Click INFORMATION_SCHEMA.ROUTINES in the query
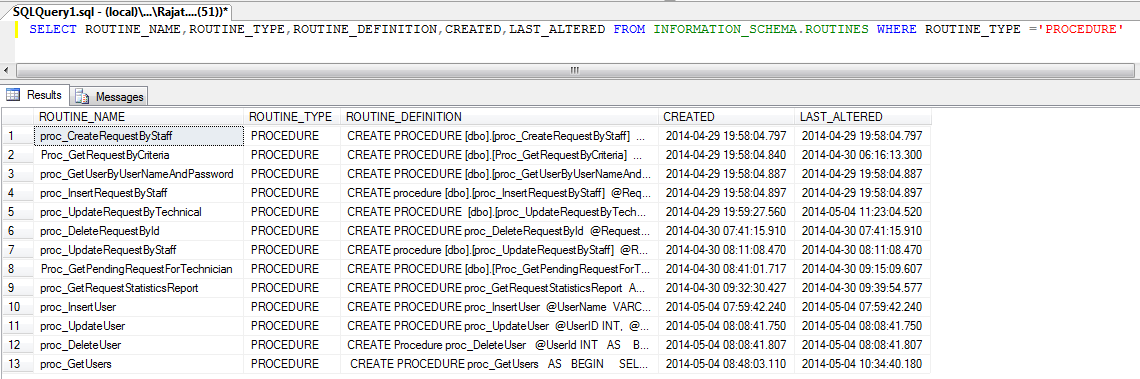Screen dimensions: 1140x379 tap(760, 30)
